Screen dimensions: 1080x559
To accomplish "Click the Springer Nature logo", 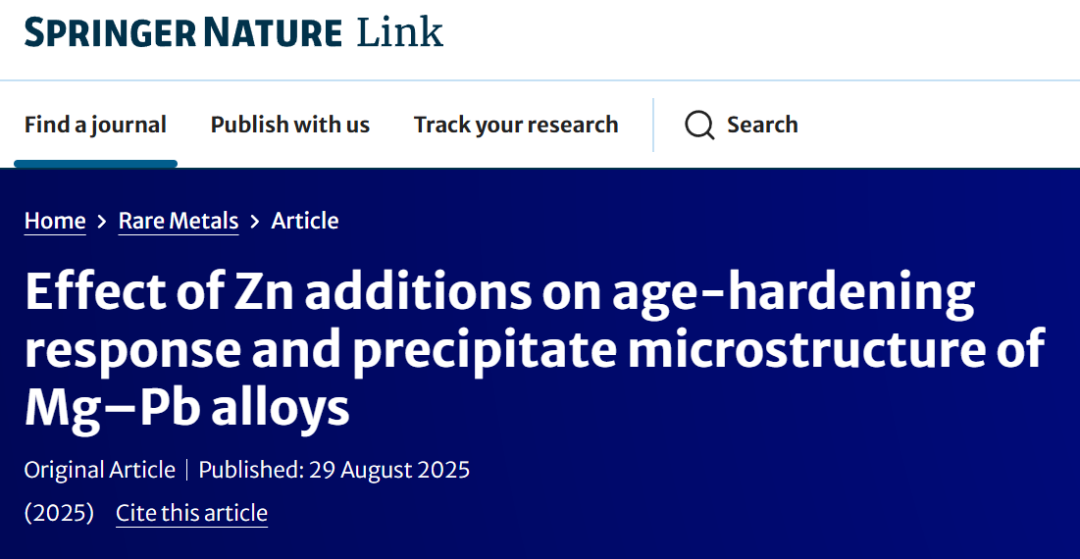I will coord(183,33).
